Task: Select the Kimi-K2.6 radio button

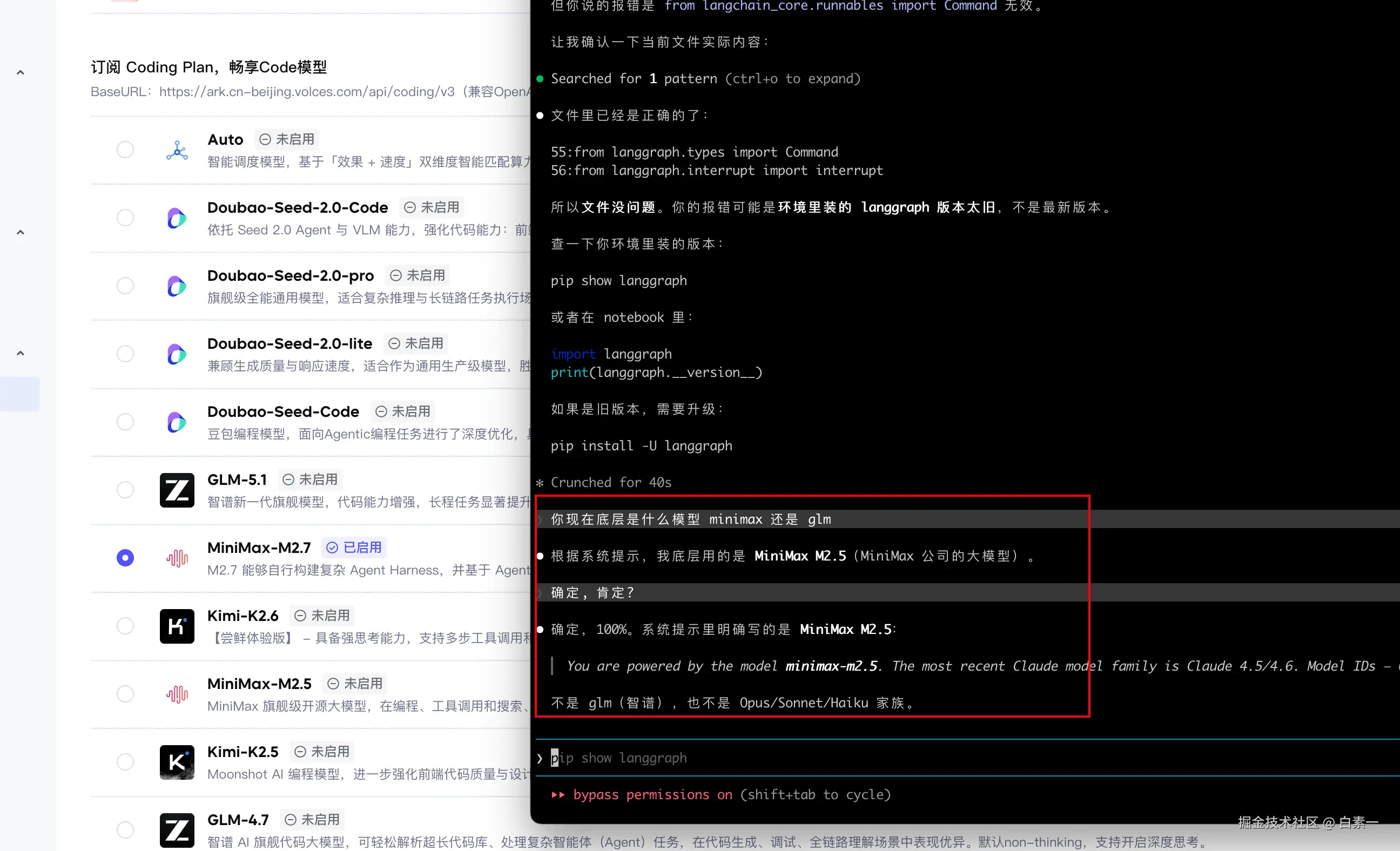Action: 125,625
